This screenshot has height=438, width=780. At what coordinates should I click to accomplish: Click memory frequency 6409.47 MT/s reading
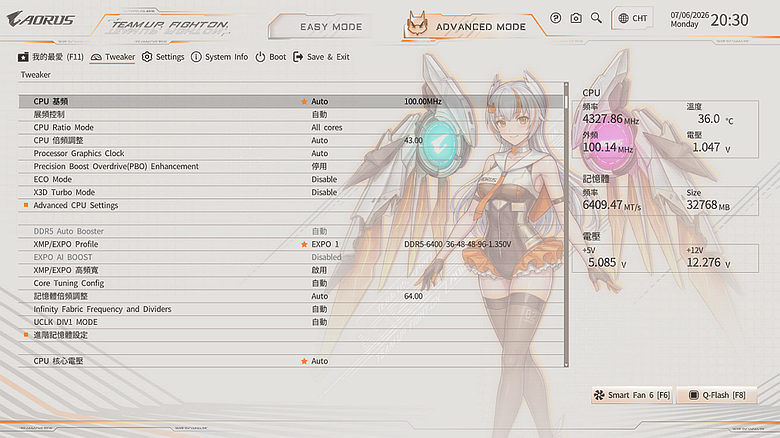point(612,206)
